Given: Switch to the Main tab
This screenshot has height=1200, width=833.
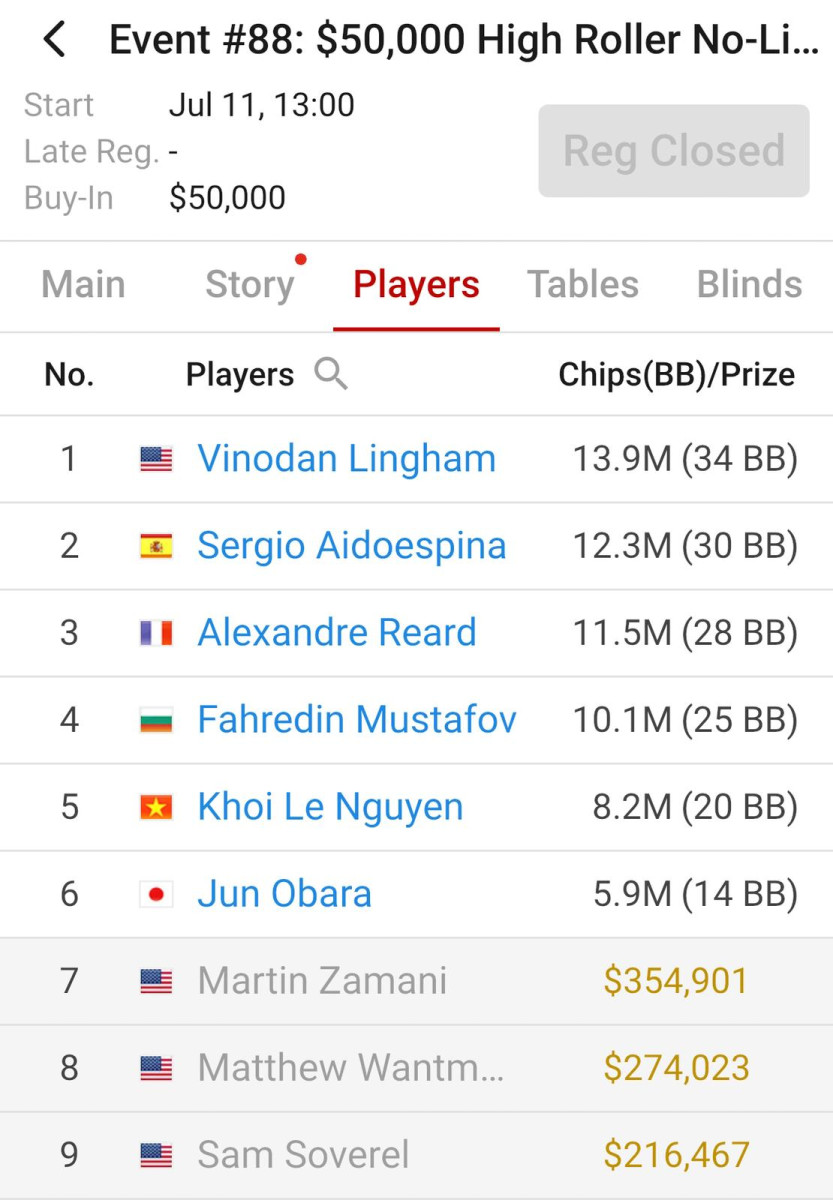Looking at the screenshot, I should [x=84, y=285].
